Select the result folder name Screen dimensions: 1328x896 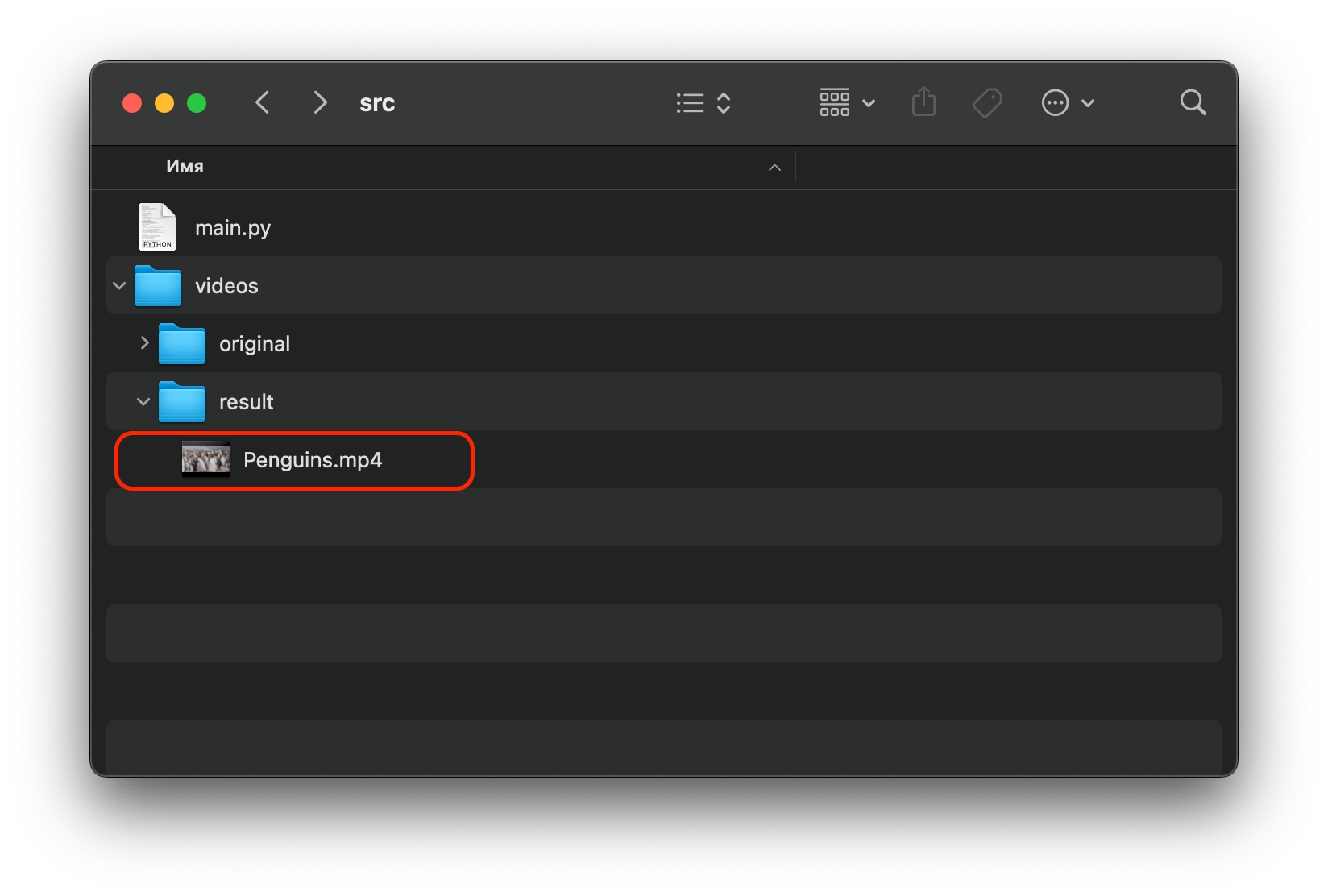247,402
